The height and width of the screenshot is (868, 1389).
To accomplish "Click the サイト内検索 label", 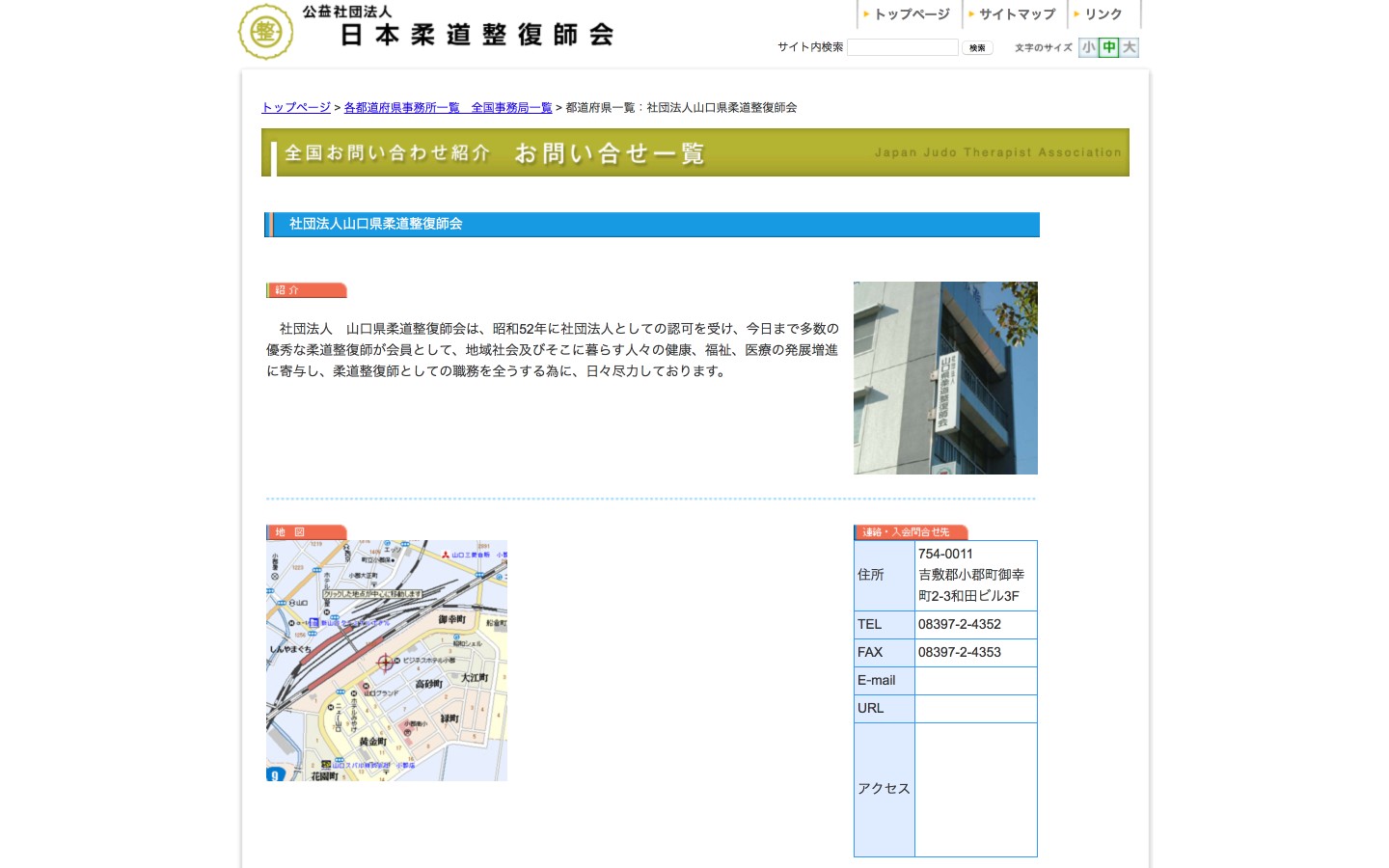I will [x=810, y=47].
